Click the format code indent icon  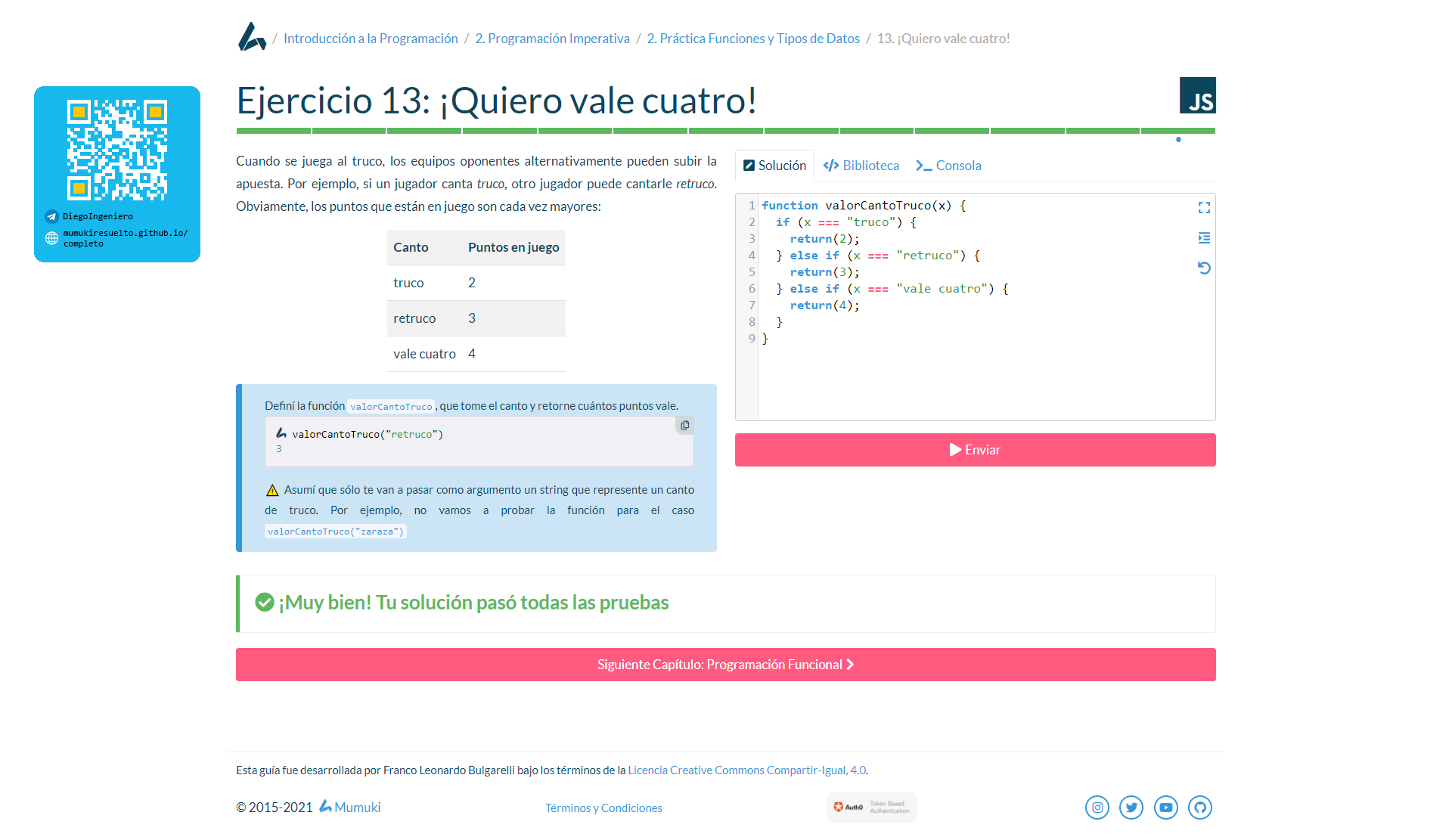click(x=1204, y=237)
